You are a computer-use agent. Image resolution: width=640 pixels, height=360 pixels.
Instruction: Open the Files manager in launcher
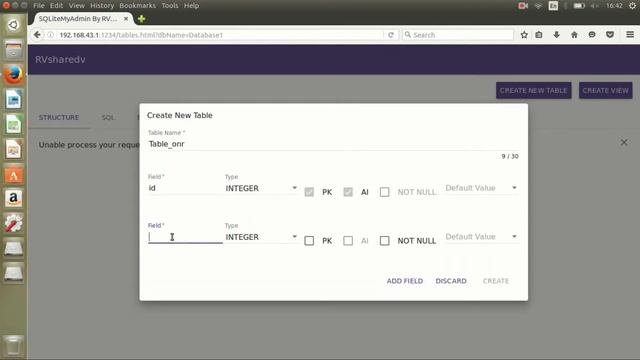[x=13, y=50]
